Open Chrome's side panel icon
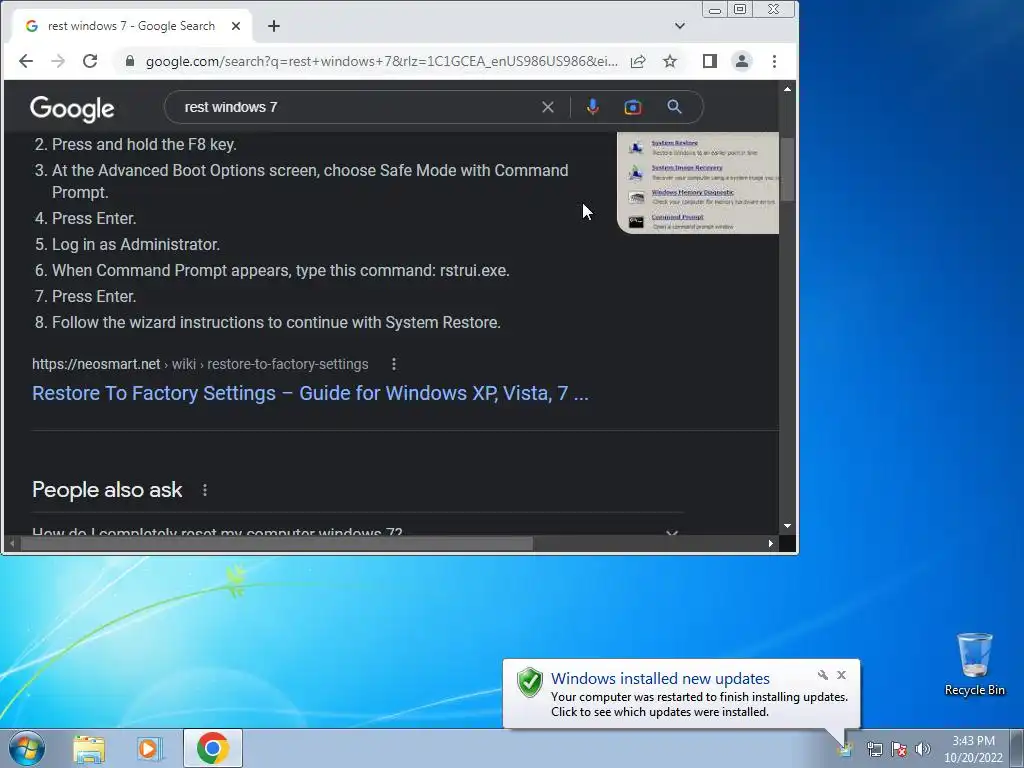The width and height of the screenshot is (1024, 768). tap(710, 61)
